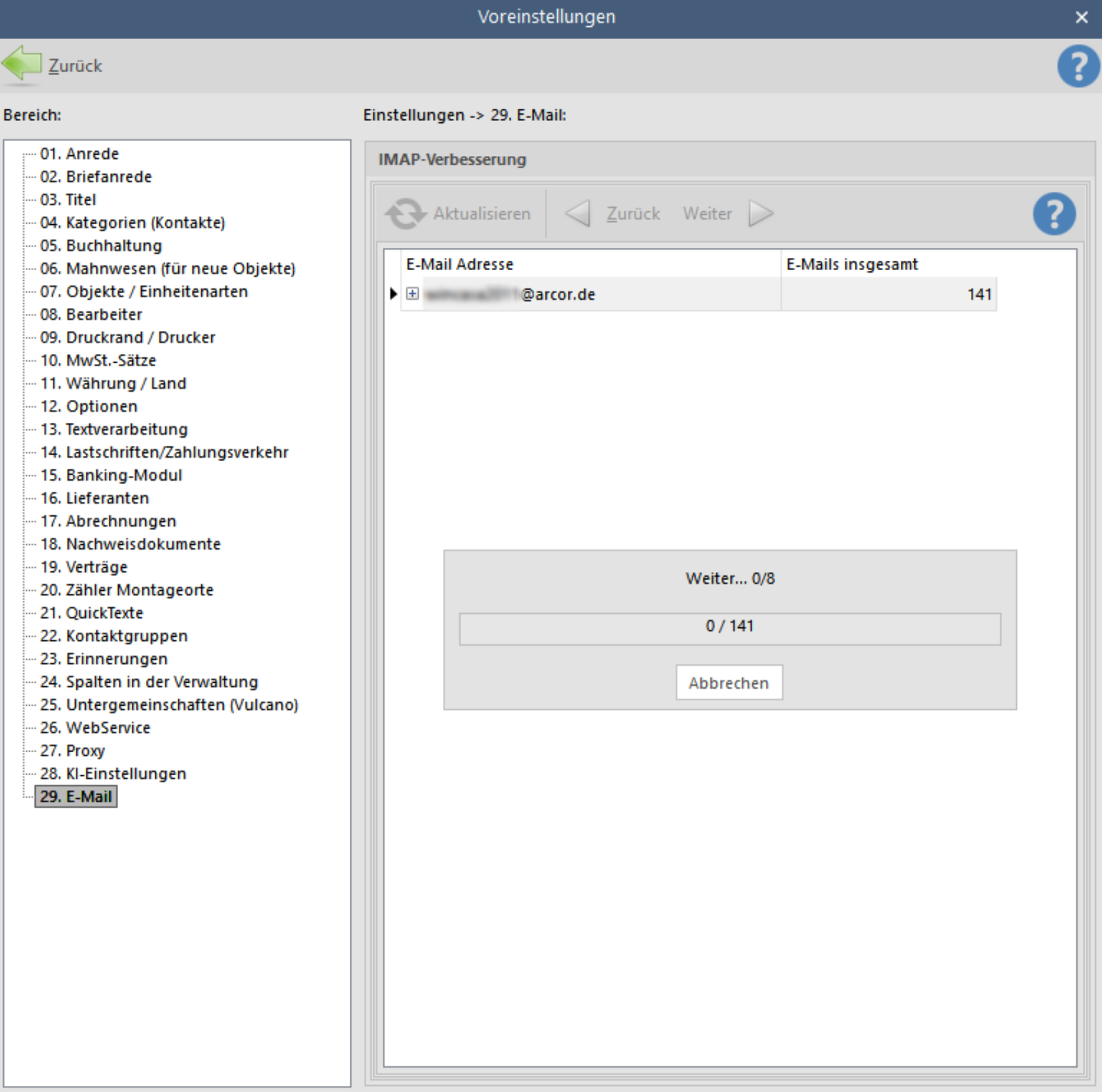Select 17. Abrechnungen
The image size is (1102, 1092).
click(x=108, y=521)
